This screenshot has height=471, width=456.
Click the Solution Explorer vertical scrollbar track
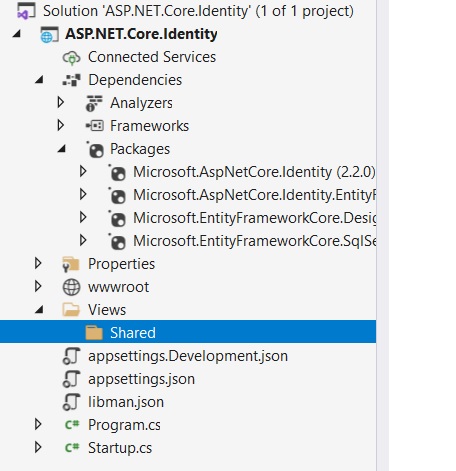tap(382, 235)
